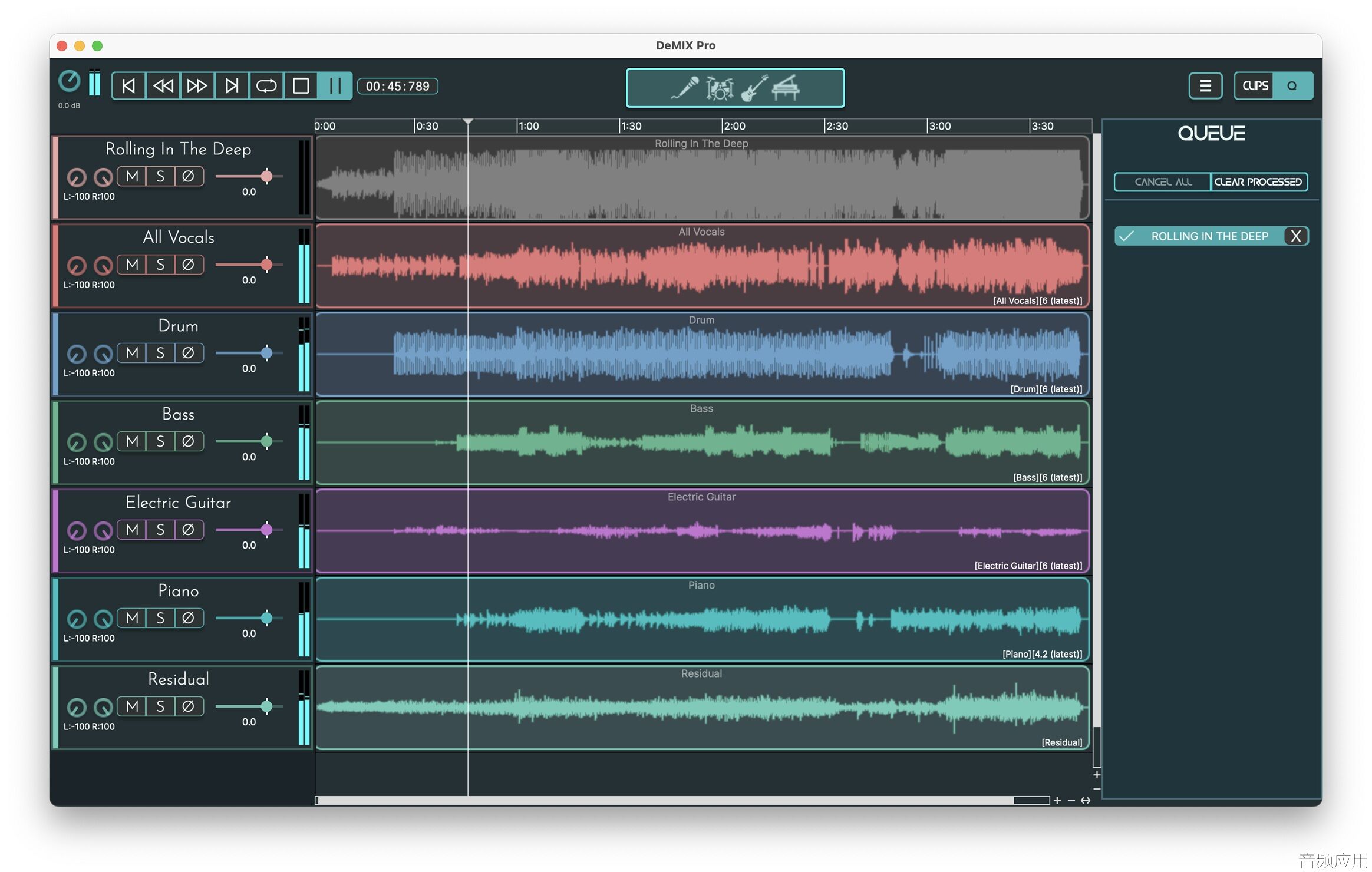Zoom out horizontally with minus icon
1372x872 pixels.
[x=1071, y=800]
